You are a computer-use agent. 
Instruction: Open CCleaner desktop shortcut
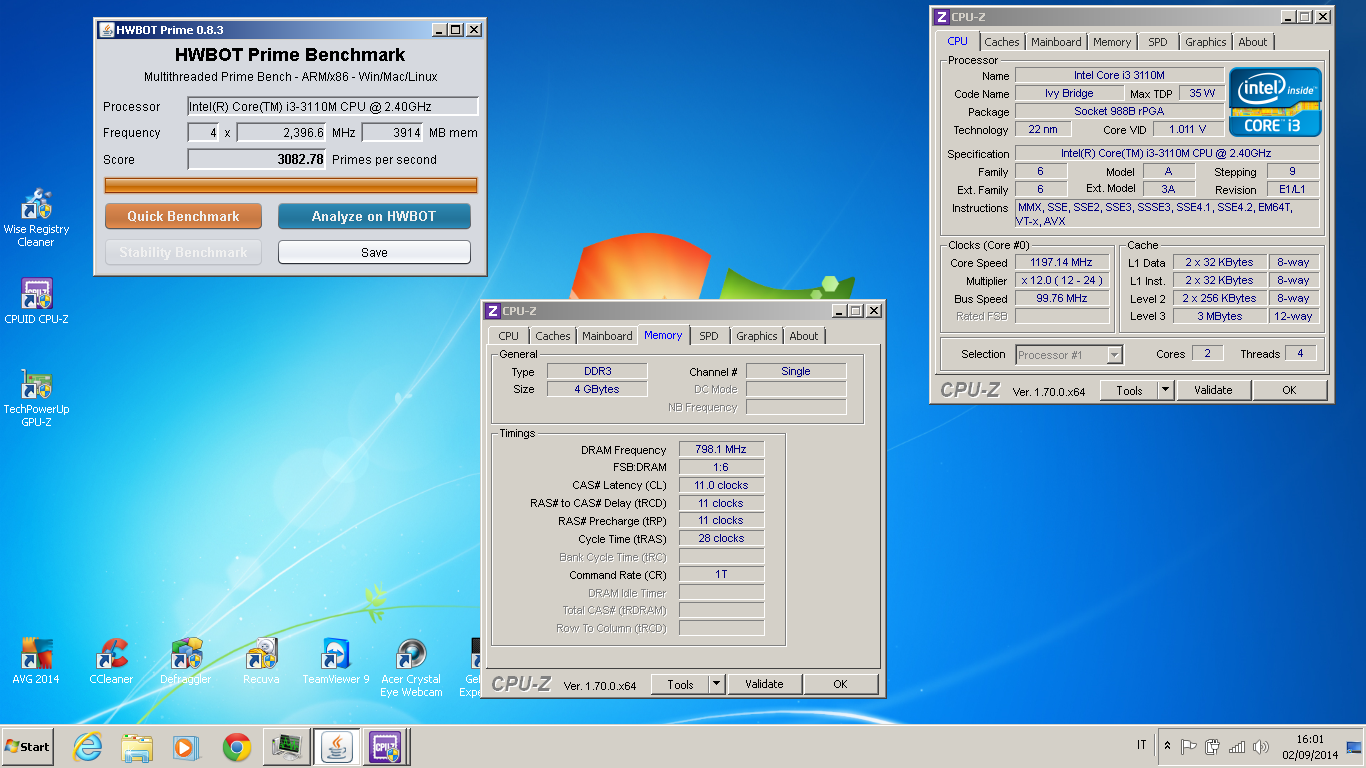[x=111, y=662]
